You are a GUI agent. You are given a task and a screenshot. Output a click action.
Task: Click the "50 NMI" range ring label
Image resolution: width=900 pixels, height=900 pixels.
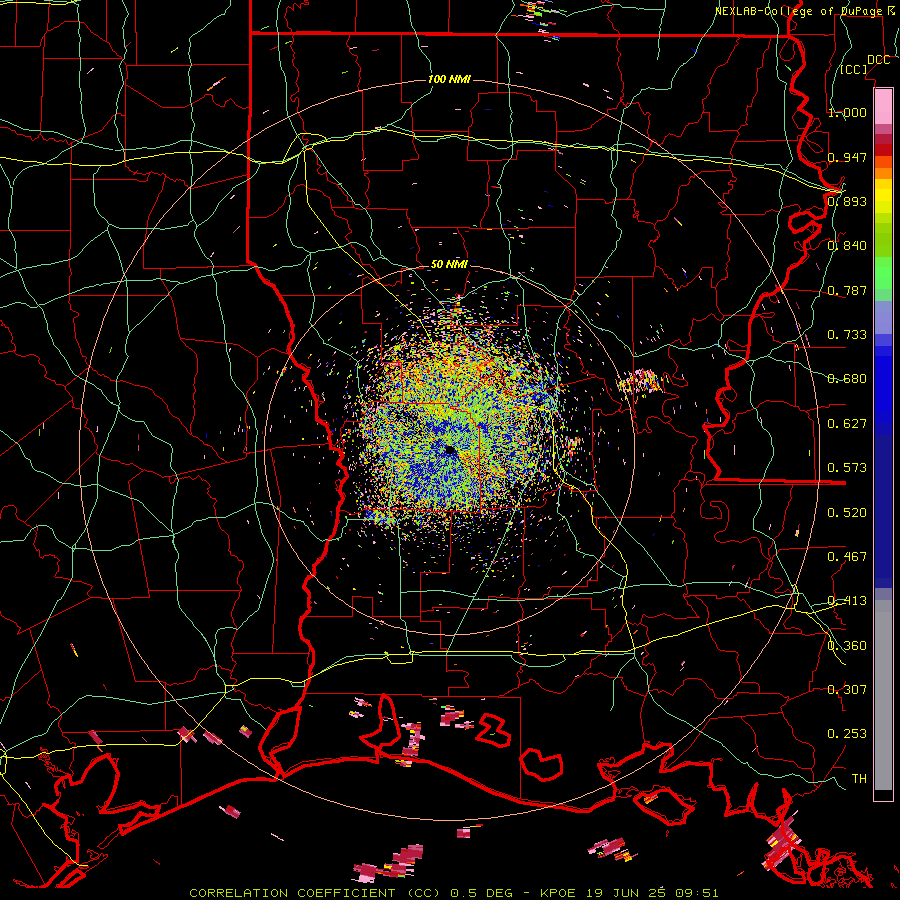coord(449,264)
